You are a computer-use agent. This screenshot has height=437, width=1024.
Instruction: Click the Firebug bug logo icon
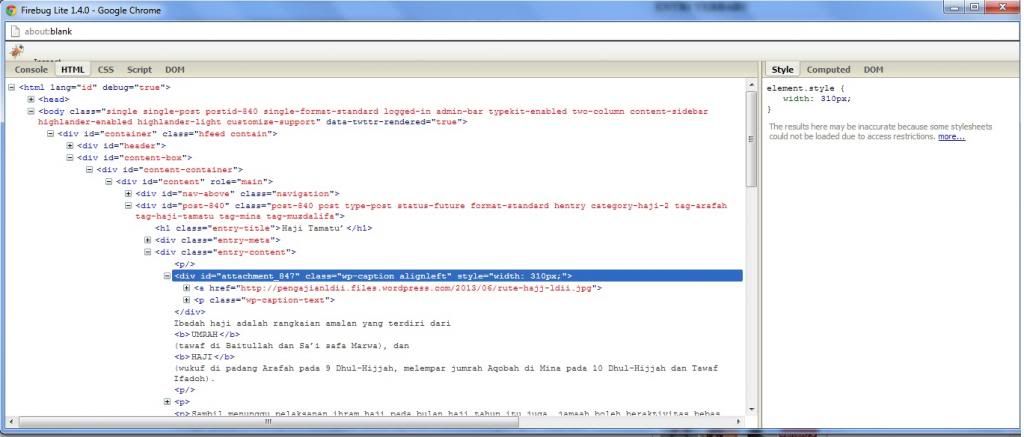coord(16,51)
